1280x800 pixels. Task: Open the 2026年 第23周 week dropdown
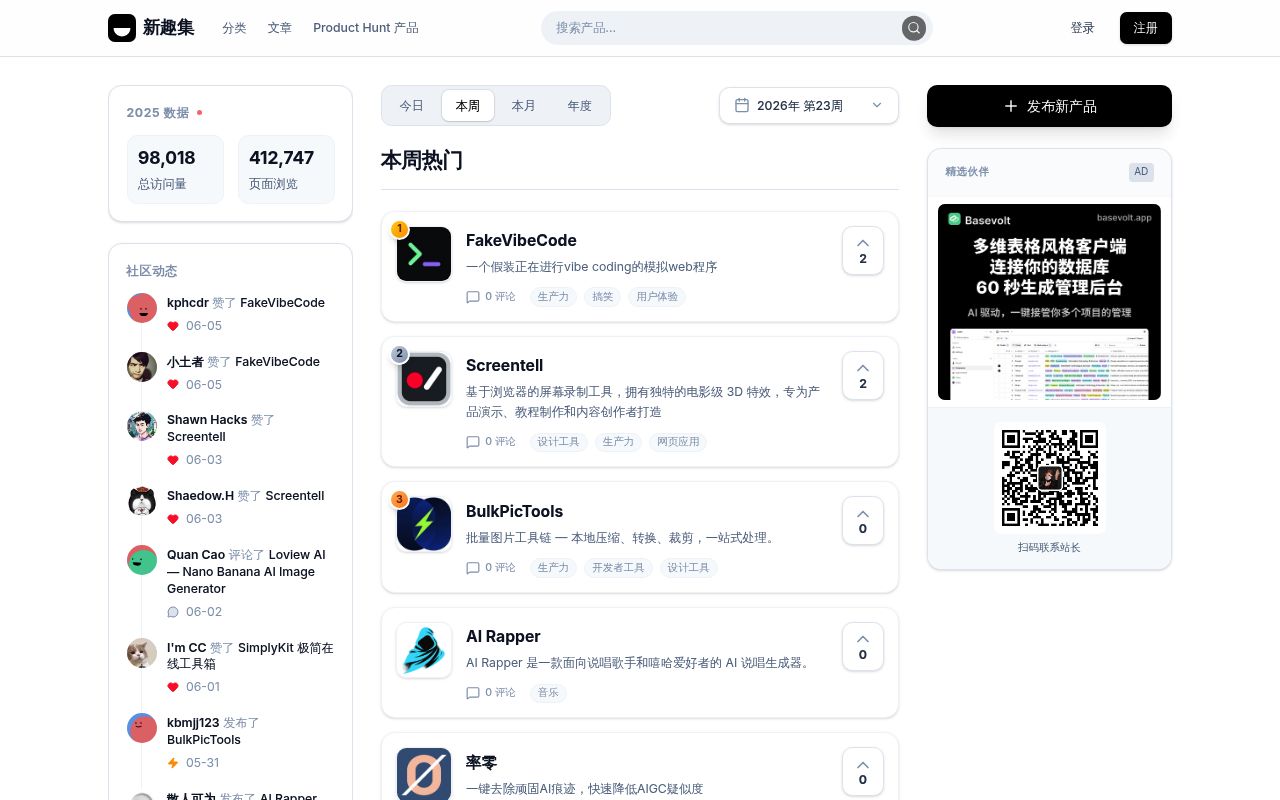[x=809, y=106]
